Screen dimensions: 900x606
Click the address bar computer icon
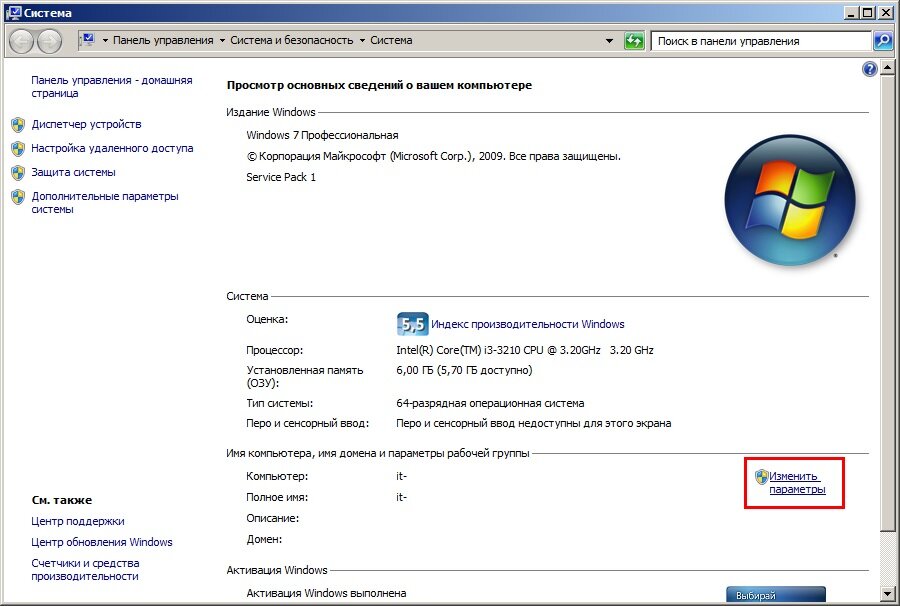click(x=88, y=40)
